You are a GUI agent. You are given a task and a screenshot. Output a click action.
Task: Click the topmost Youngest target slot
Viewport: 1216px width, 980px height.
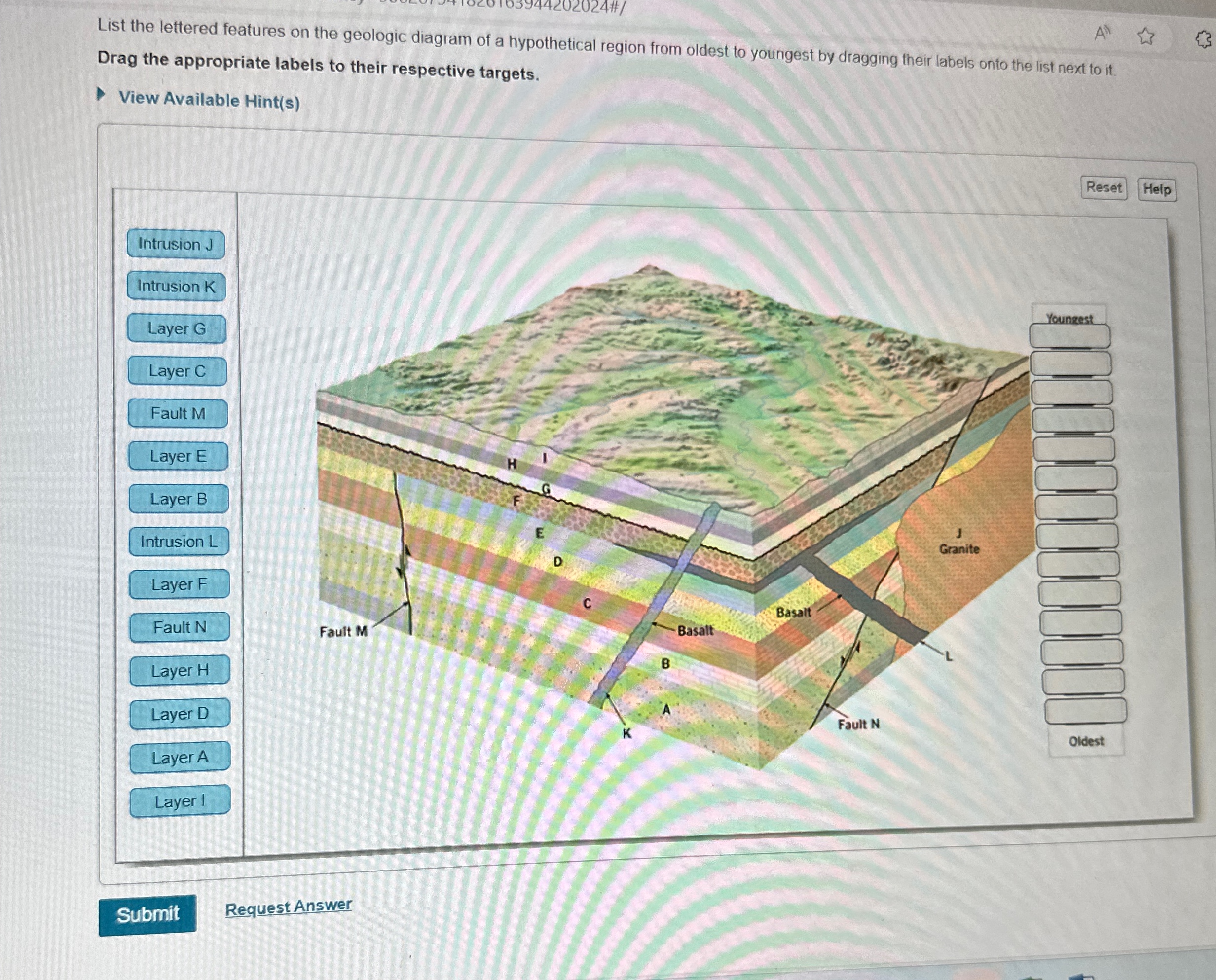[x=1070, y=336]
